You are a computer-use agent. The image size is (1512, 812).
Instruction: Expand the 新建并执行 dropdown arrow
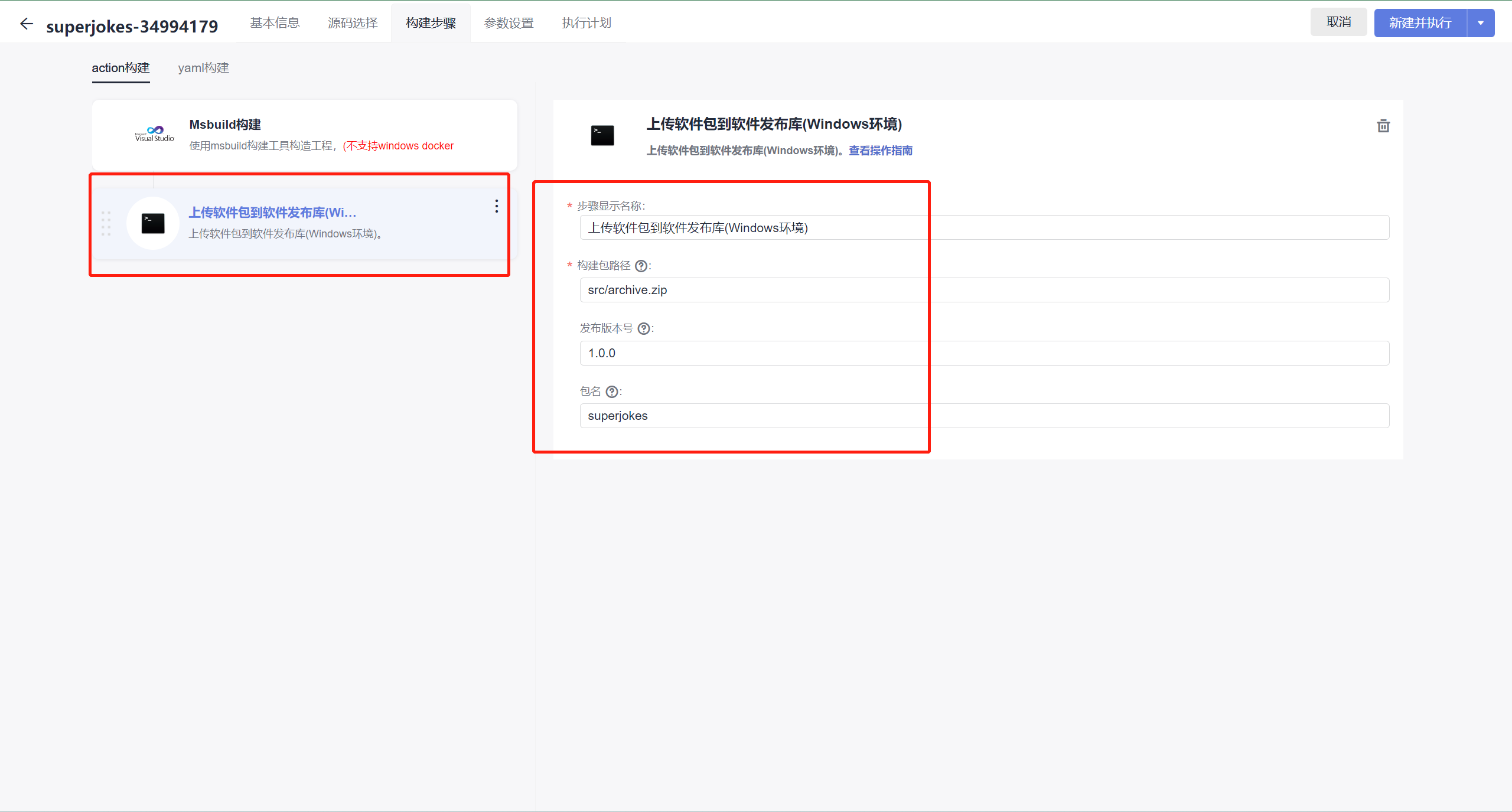click(1481, 23)
